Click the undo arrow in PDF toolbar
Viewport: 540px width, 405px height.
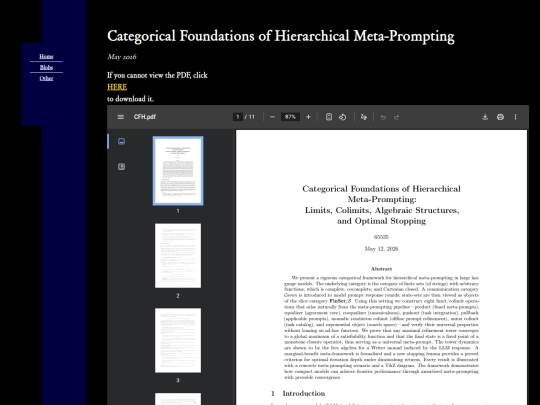383,117
